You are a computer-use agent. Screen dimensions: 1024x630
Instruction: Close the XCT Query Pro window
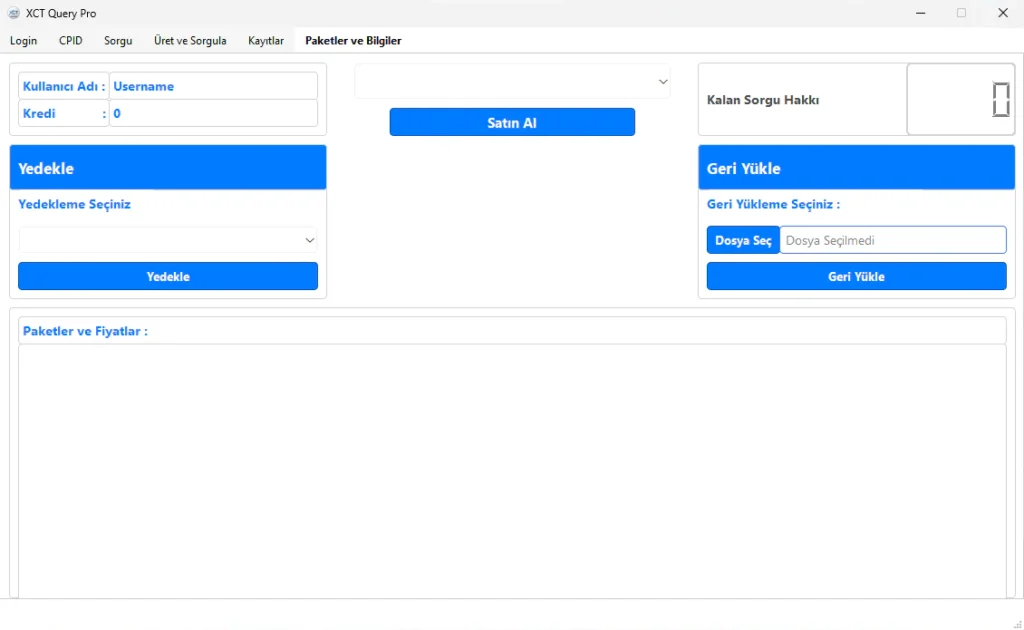[1002, 13]
